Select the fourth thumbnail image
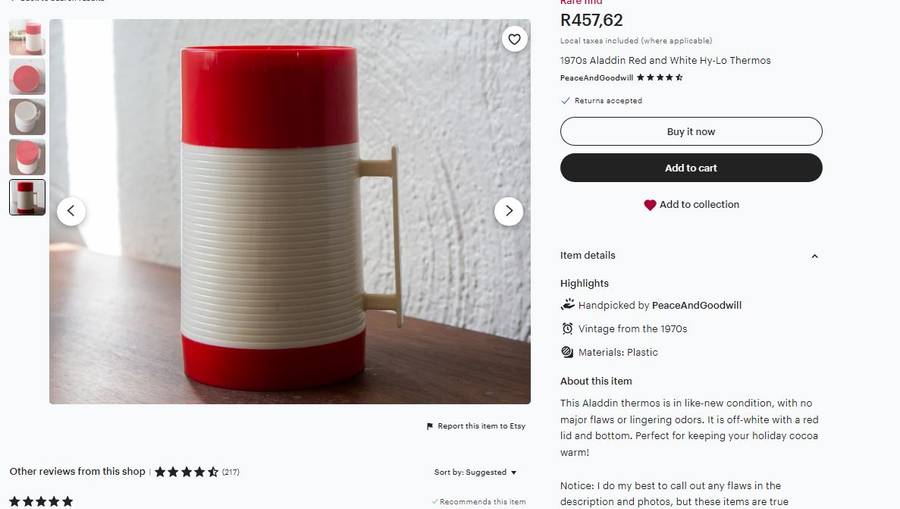 click(27, 157)
